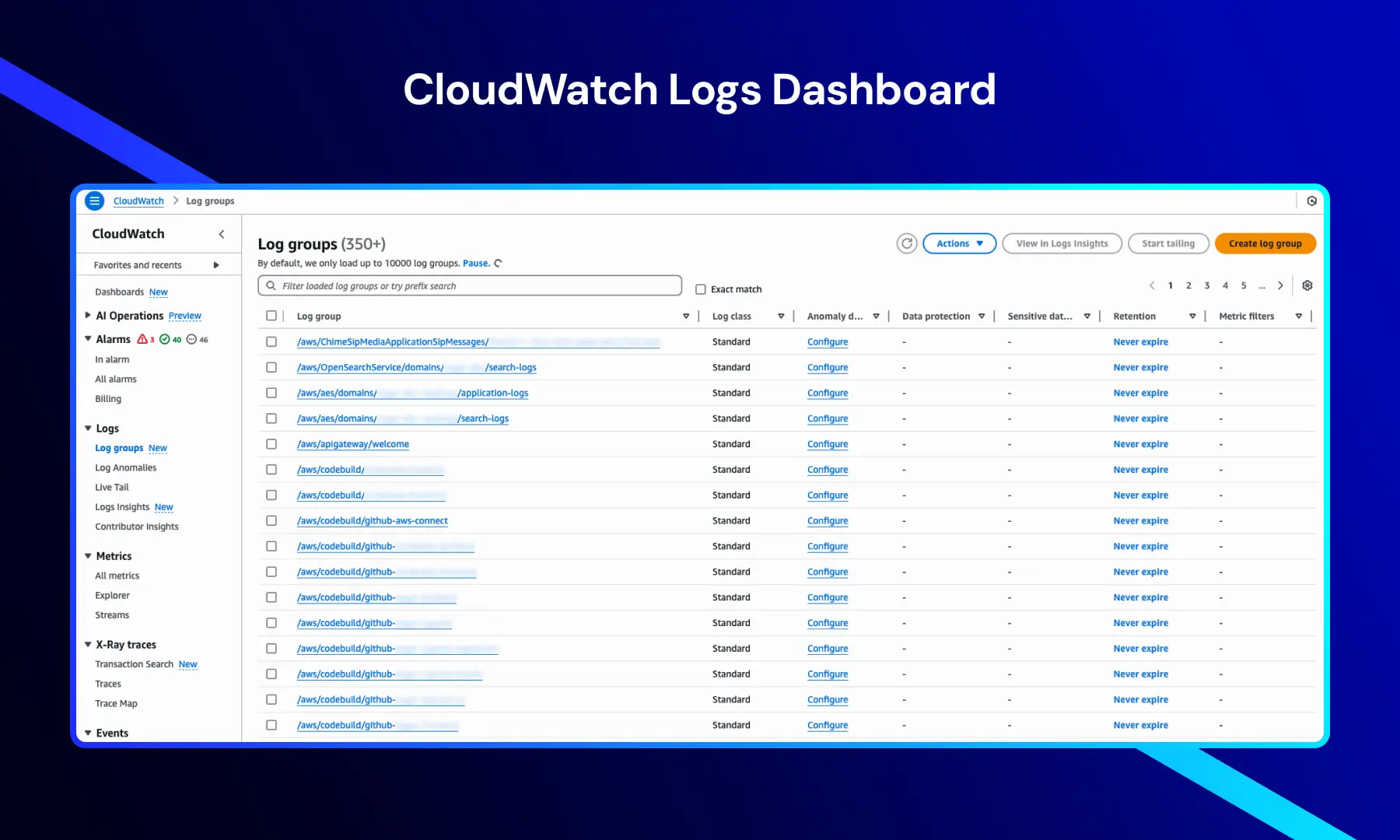Open Logs Insights in sidebar
1400x840 pixels.
122,507
